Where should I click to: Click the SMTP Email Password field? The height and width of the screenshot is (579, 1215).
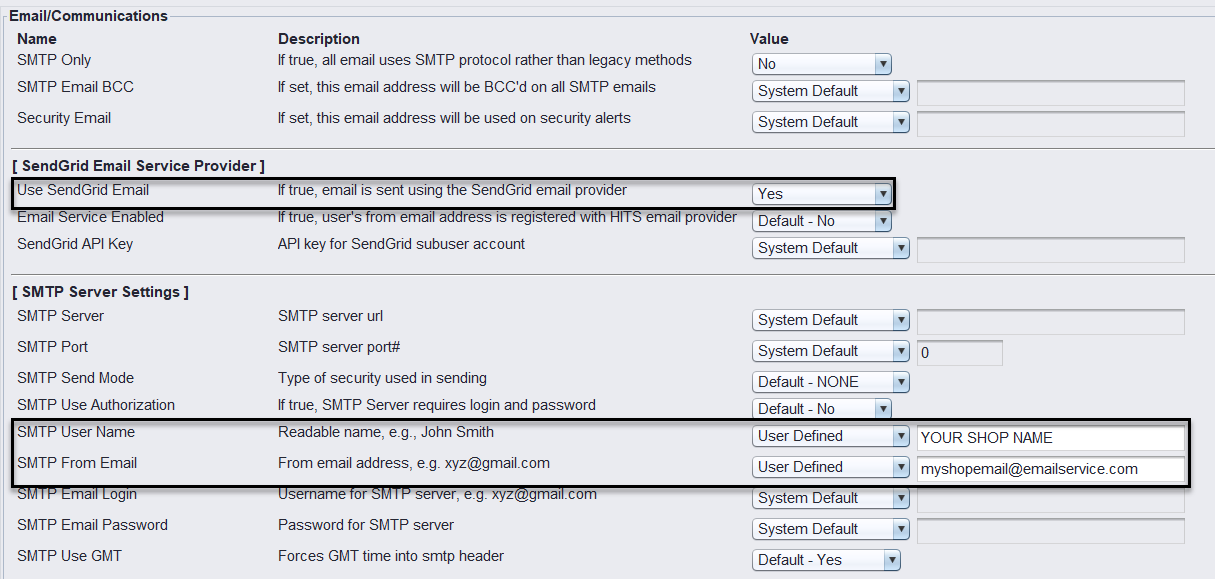[x=1050, y=531]
